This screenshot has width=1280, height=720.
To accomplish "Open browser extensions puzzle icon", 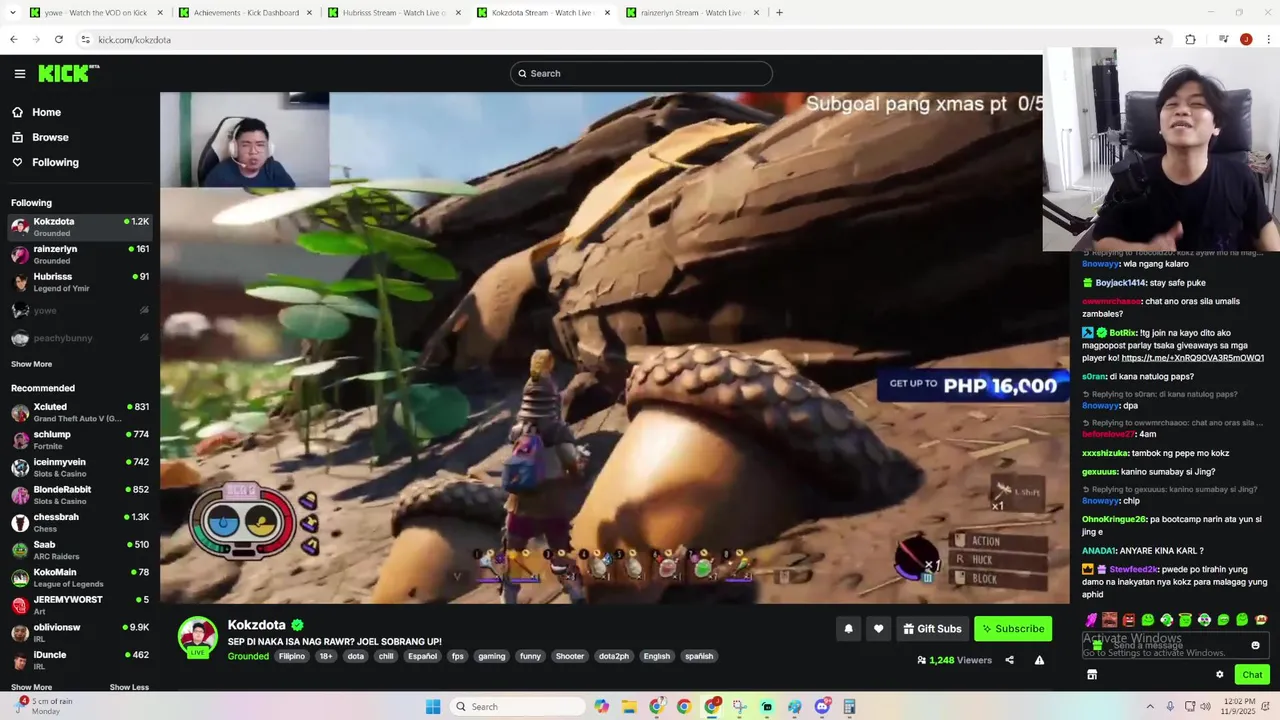I will 1190,40.
